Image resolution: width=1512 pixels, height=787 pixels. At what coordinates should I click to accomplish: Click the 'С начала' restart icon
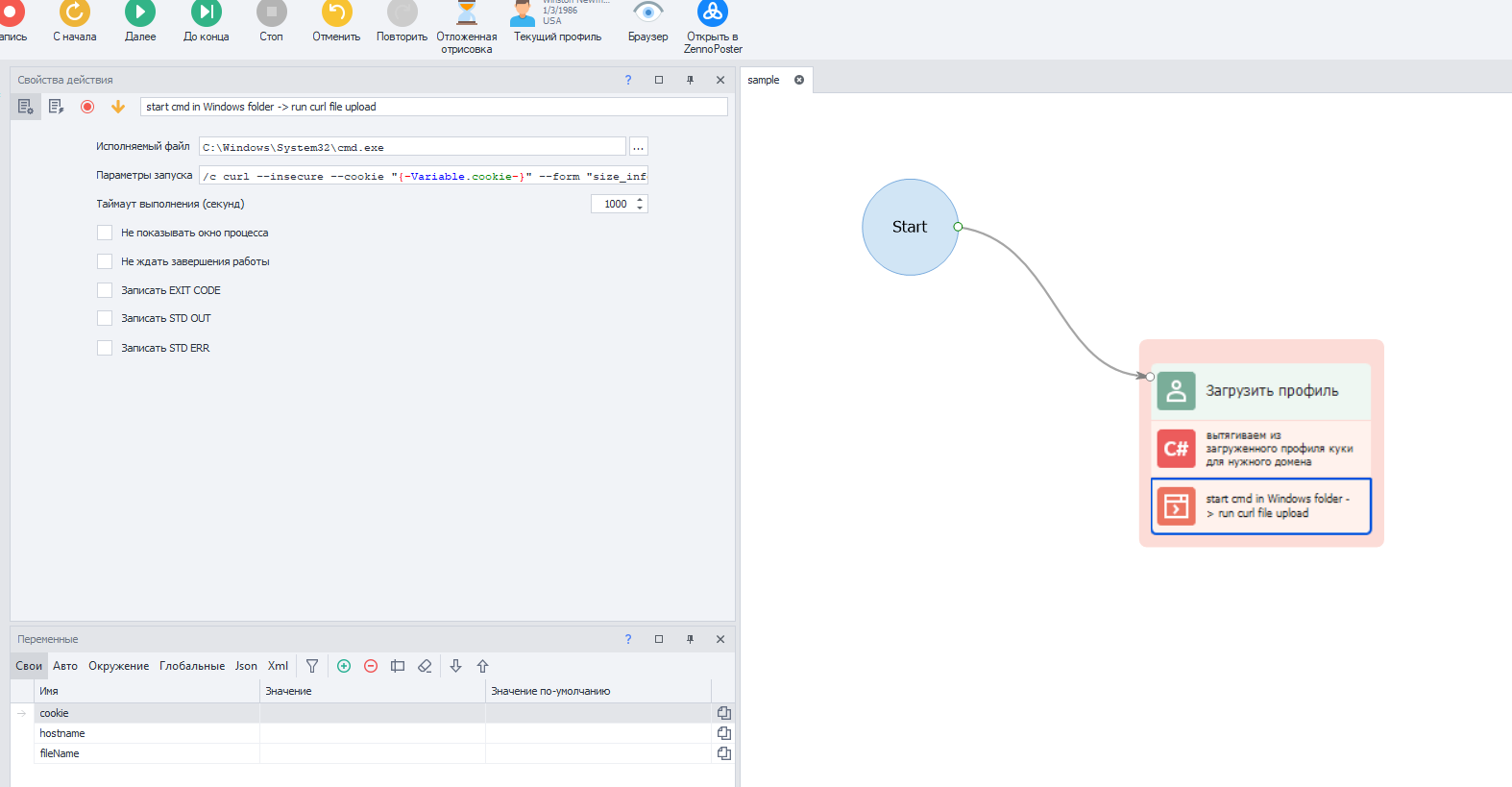74,13
